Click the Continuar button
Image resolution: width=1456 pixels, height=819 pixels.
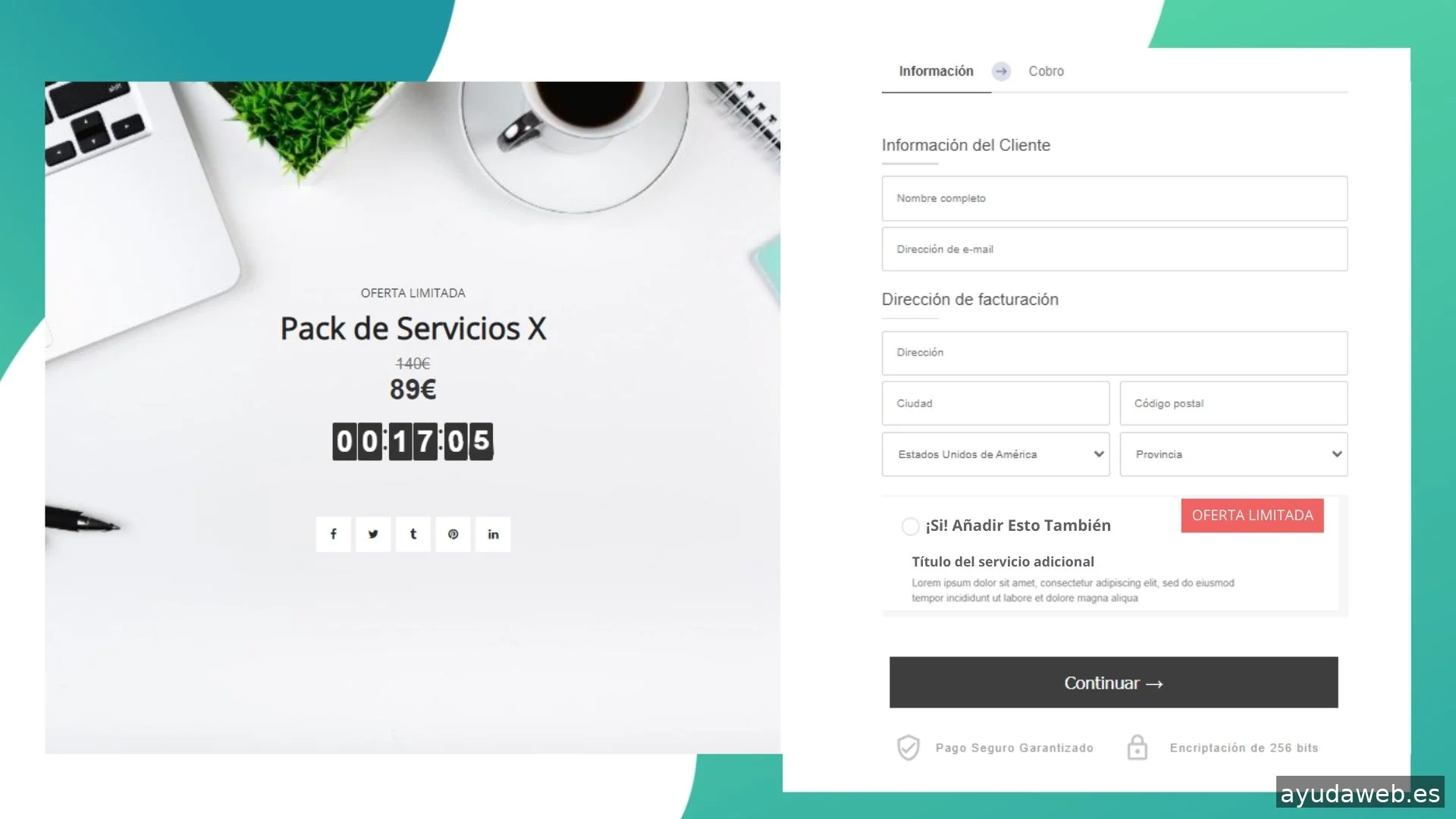1113,682
